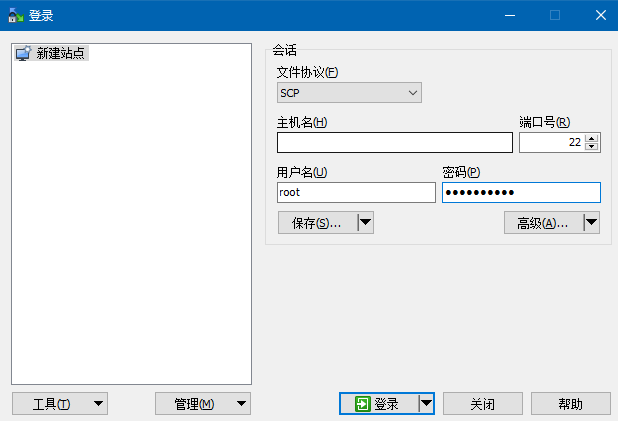The height and width of the screenshot is (421, 618).
Task: Increase port number with up arrow
Action: point(592,138)
